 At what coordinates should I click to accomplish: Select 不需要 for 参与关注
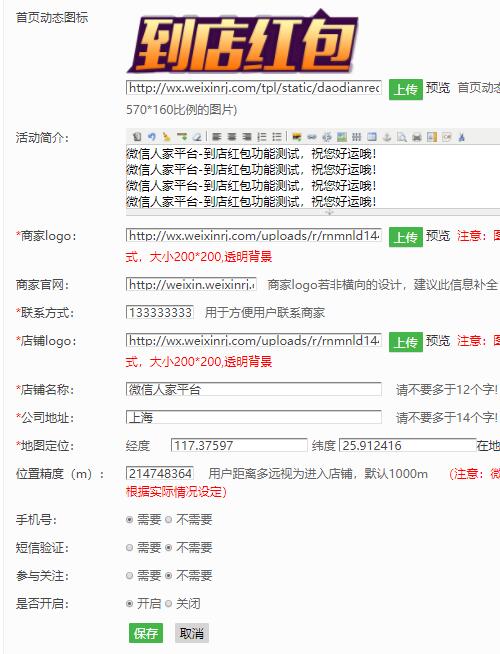click(x=168, y=576)
